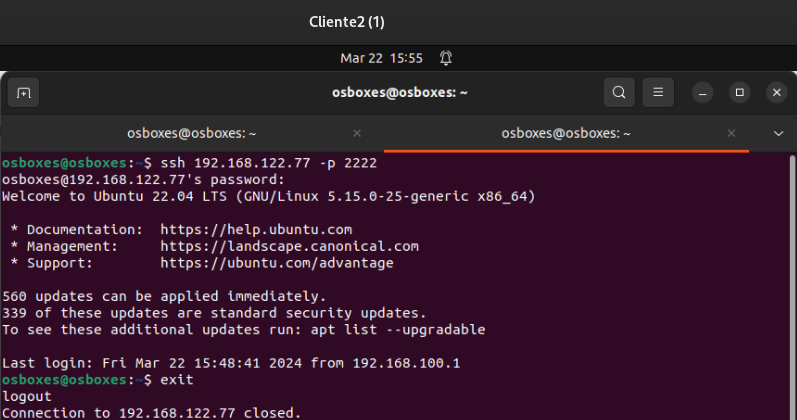Switch to the first osboxes@osboxes tab

point(192,133)
